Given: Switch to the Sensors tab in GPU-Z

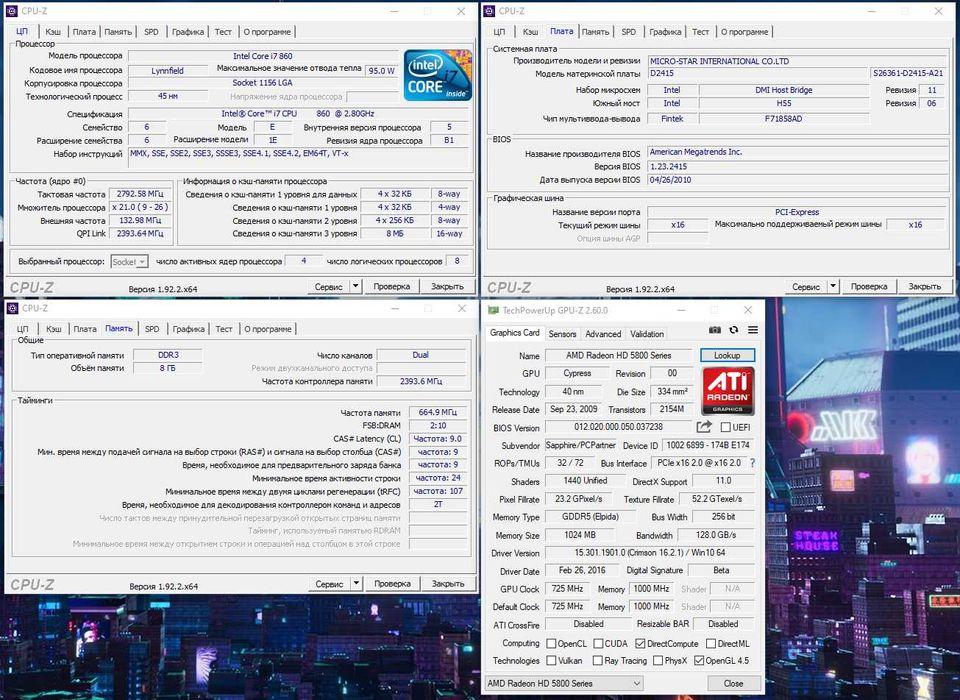Looking at the screenshot, I should pos(562,334).
